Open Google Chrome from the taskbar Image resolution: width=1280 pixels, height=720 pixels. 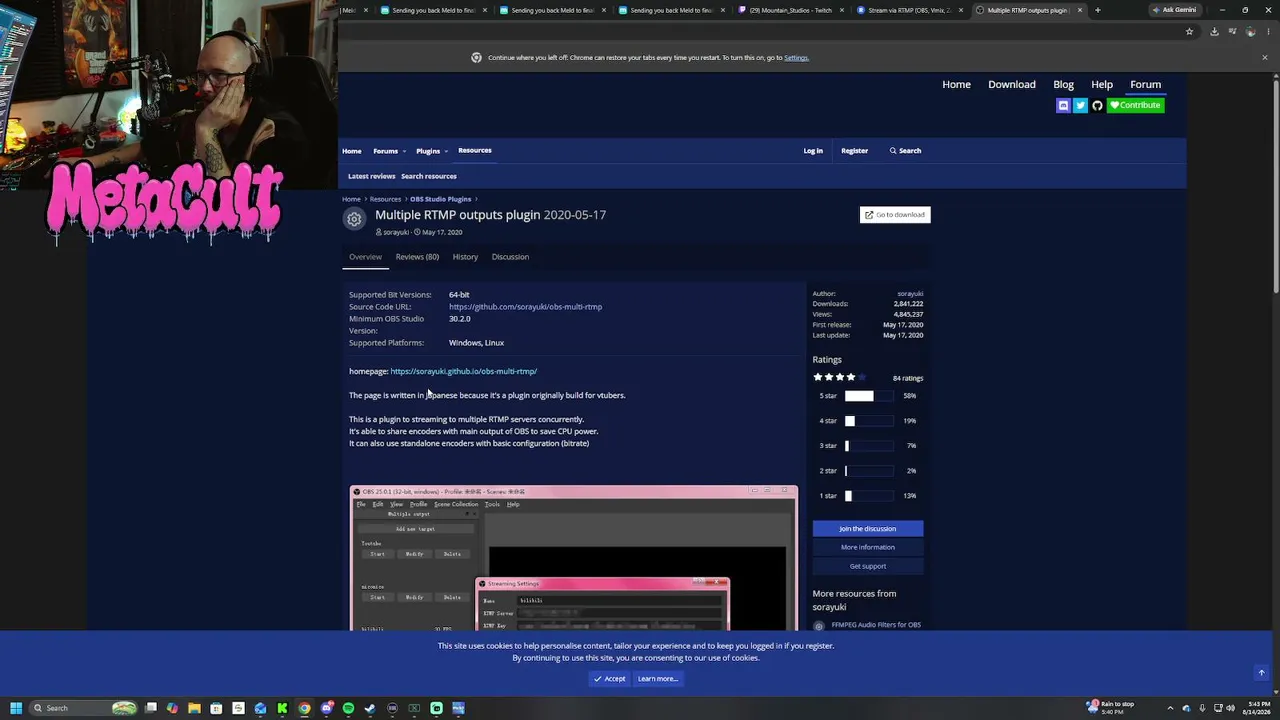pos(304,708)
